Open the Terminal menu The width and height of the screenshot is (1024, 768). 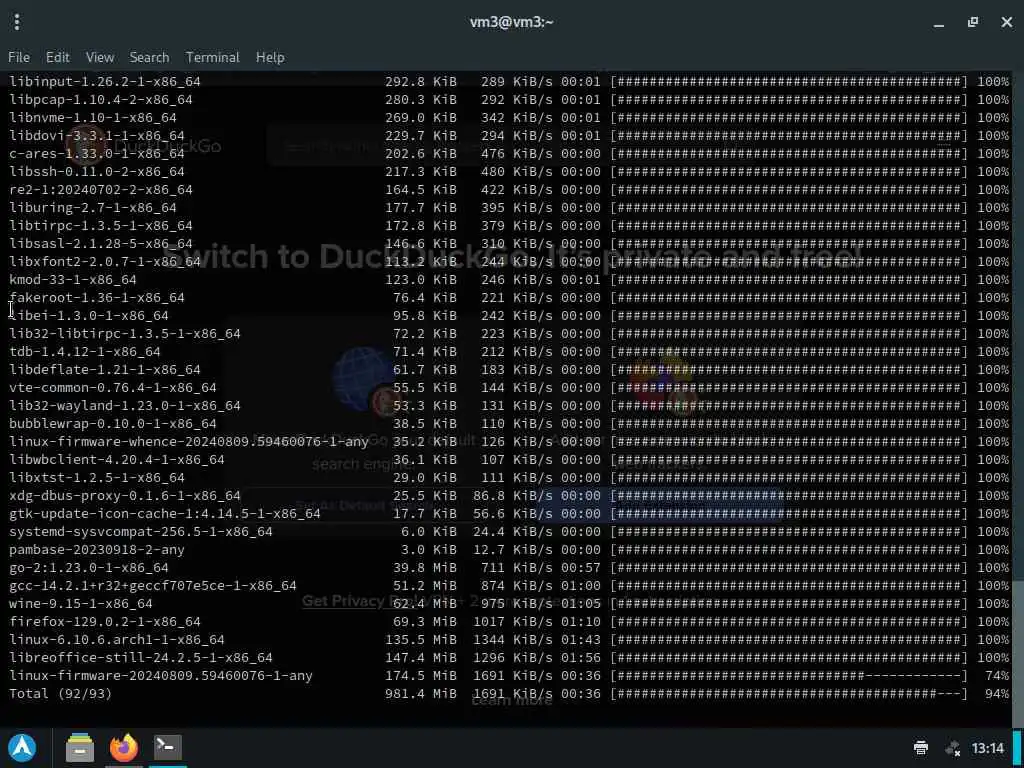point(213,57)
